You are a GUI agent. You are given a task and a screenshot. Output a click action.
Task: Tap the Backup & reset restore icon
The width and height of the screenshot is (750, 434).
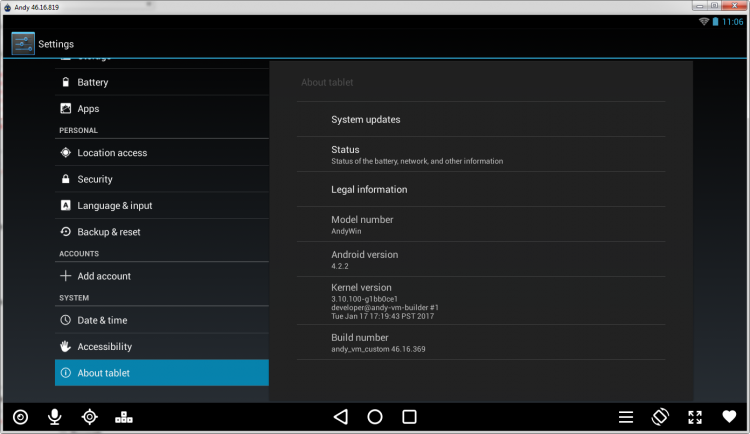pyautogui.click(x=66, y=232)
